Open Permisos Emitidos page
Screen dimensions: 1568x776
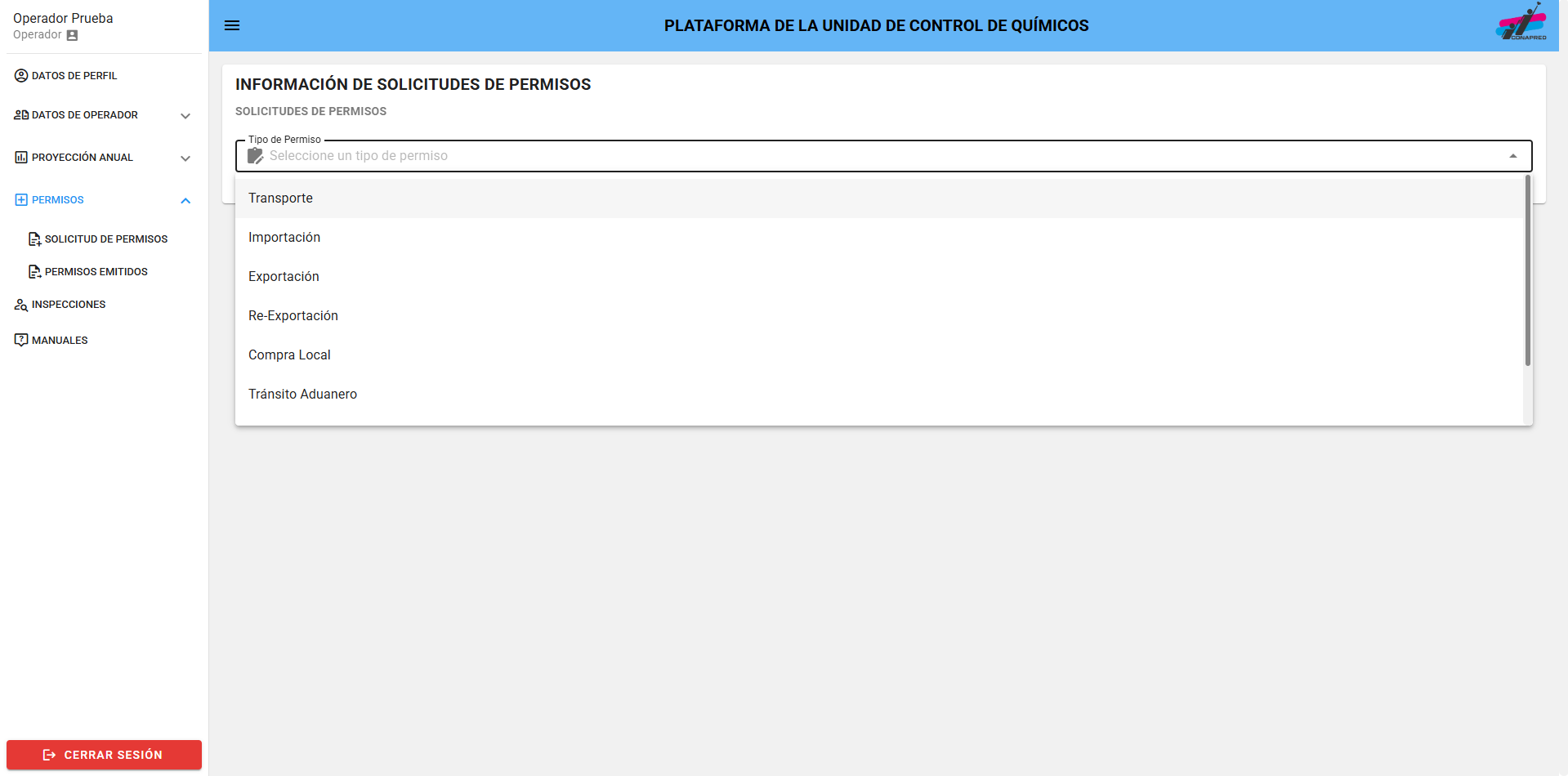coord(96,272)
